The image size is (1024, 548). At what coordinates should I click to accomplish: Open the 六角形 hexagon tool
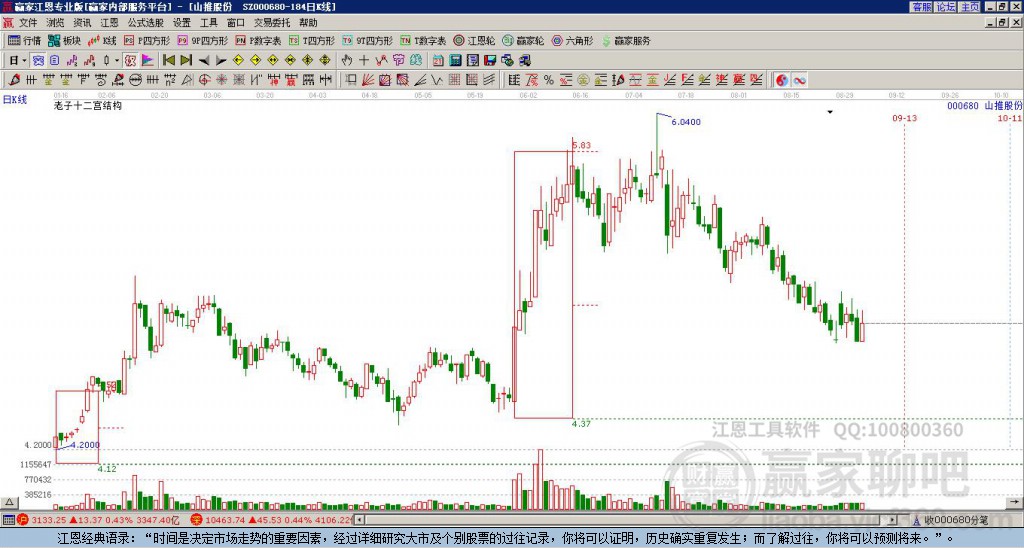coord(573,40)
